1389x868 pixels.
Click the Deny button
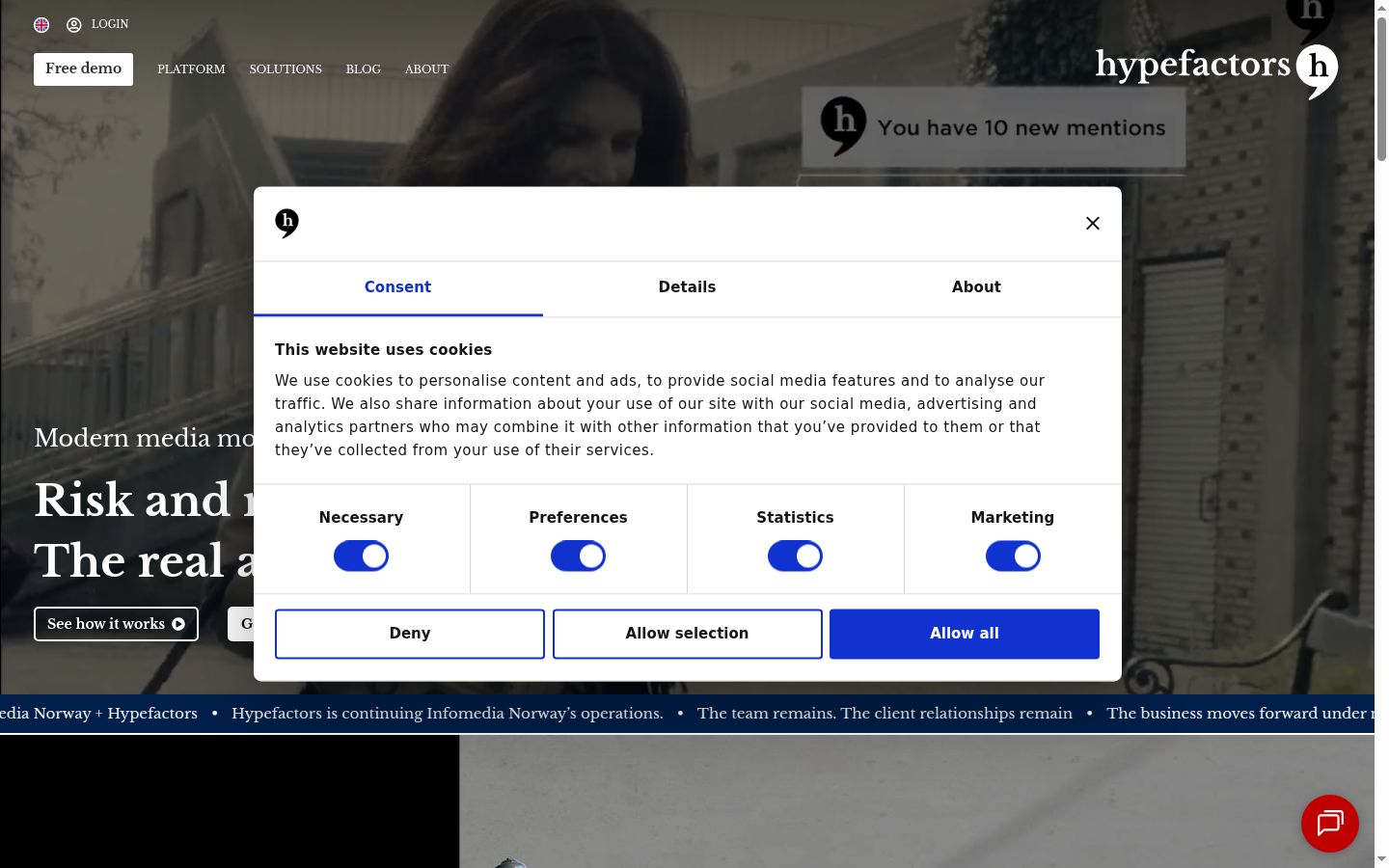(410, 634)
